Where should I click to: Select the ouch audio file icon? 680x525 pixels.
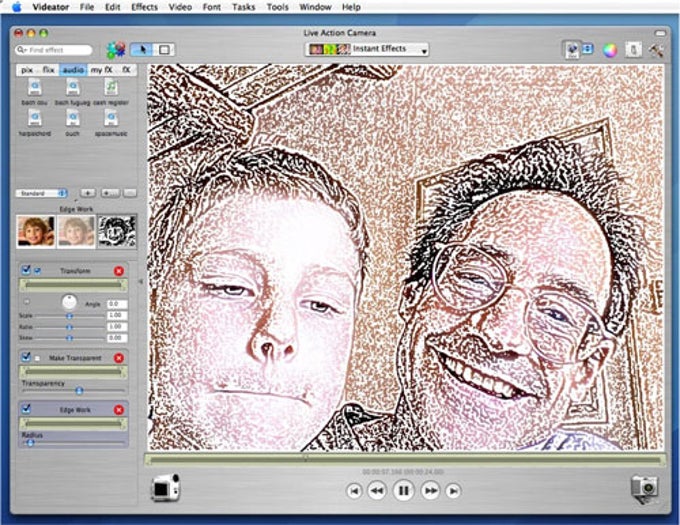tap(72, 118)
